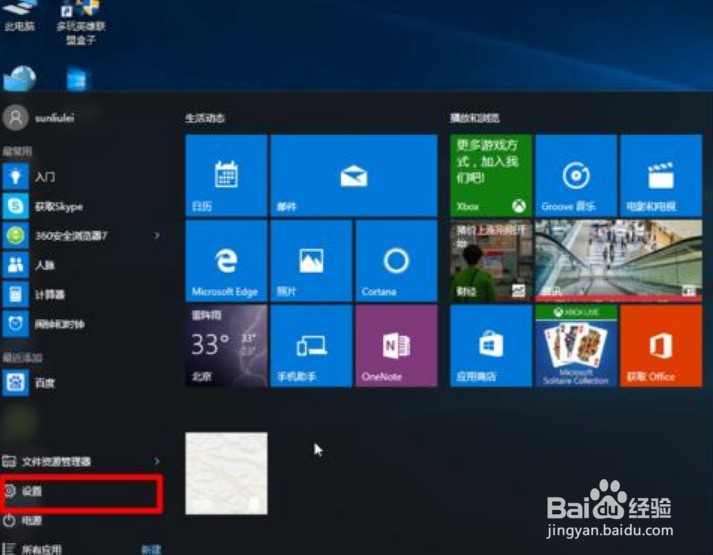This screenshot has height=555, width=713.
Task: Open the 应用商店 store tile
Action: click(491, 345)
